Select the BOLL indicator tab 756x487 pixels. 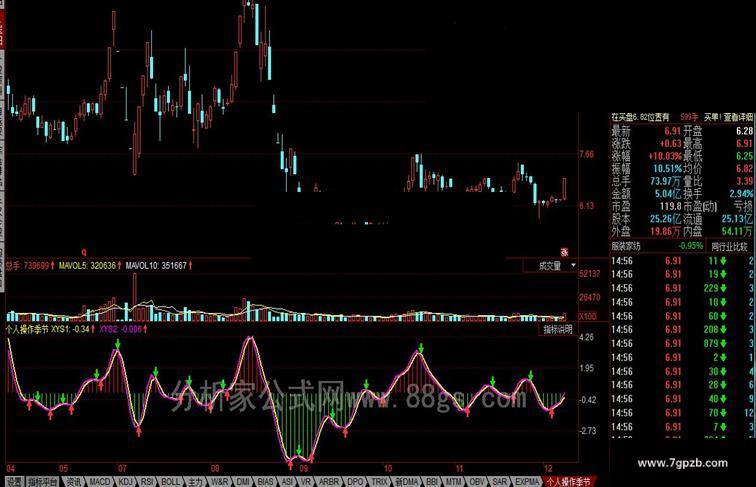[170, 482]
